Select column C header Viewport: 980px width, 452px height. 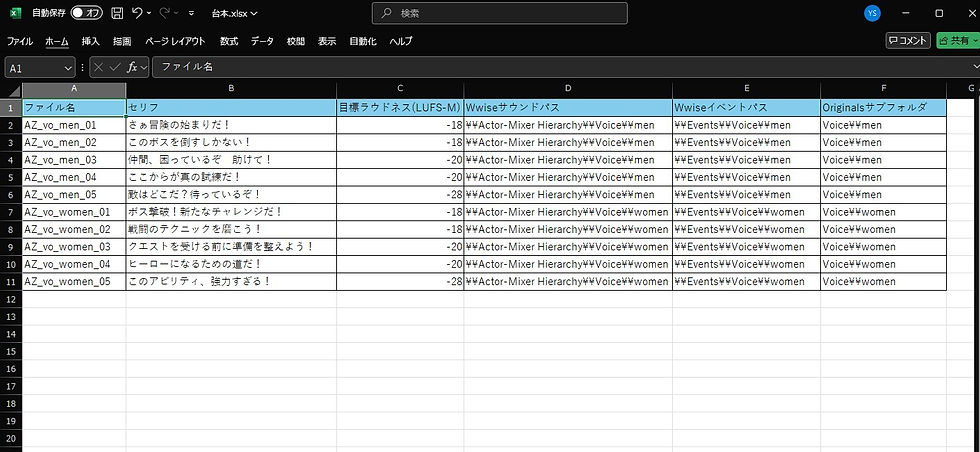click(x=400, y=88)
